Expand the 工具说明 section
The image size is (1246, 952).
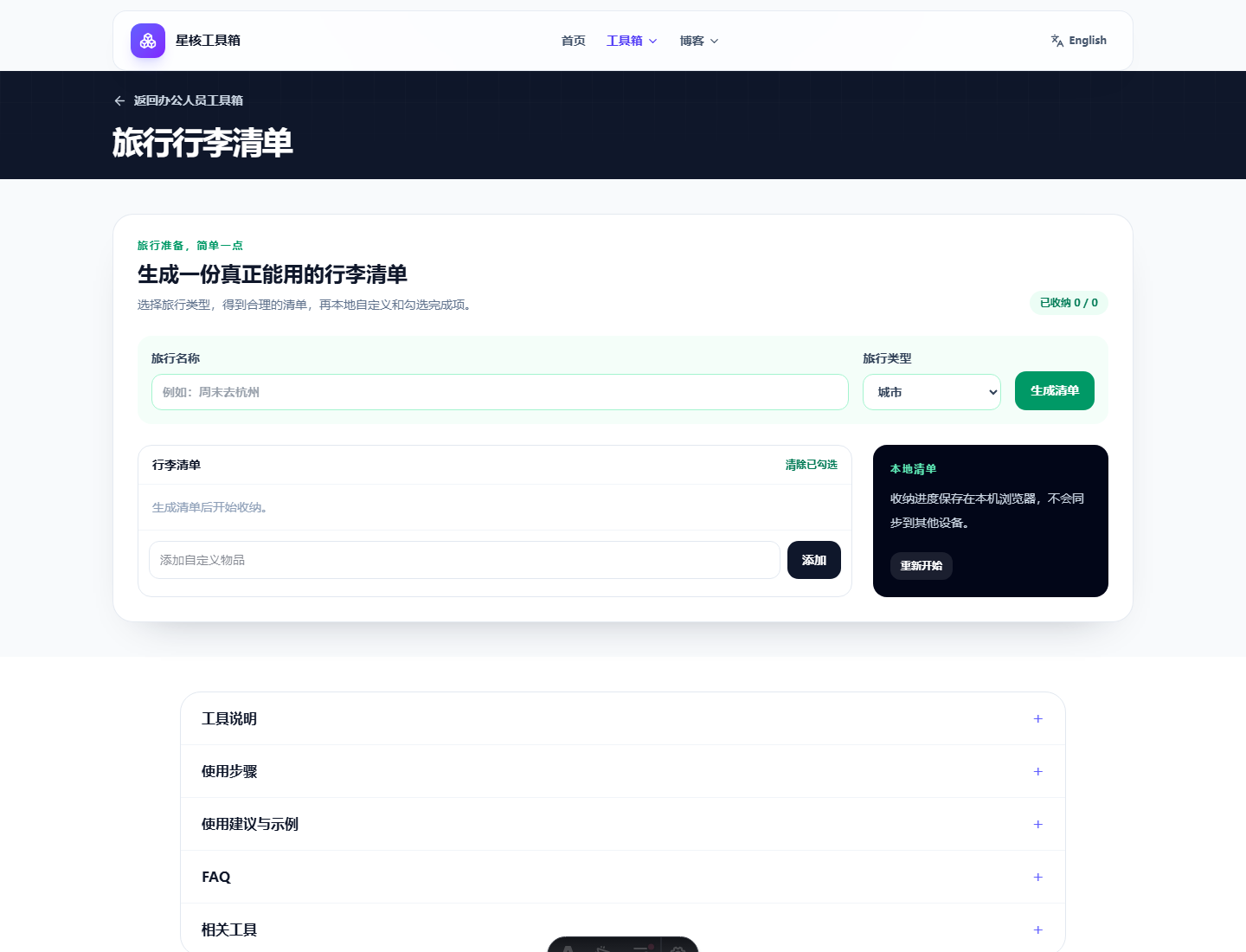point(623,718)
